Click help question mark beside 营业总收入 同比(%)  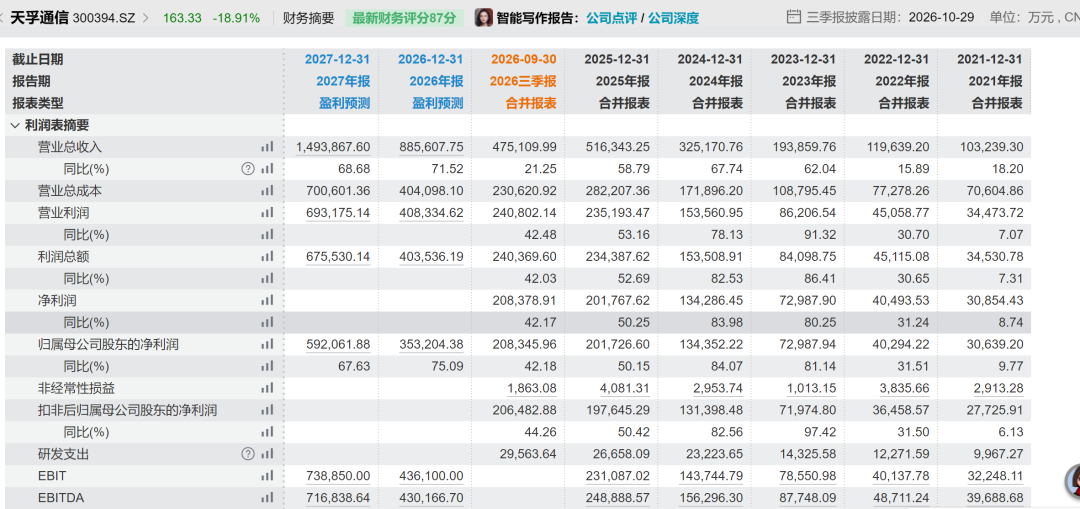(248, 169)
